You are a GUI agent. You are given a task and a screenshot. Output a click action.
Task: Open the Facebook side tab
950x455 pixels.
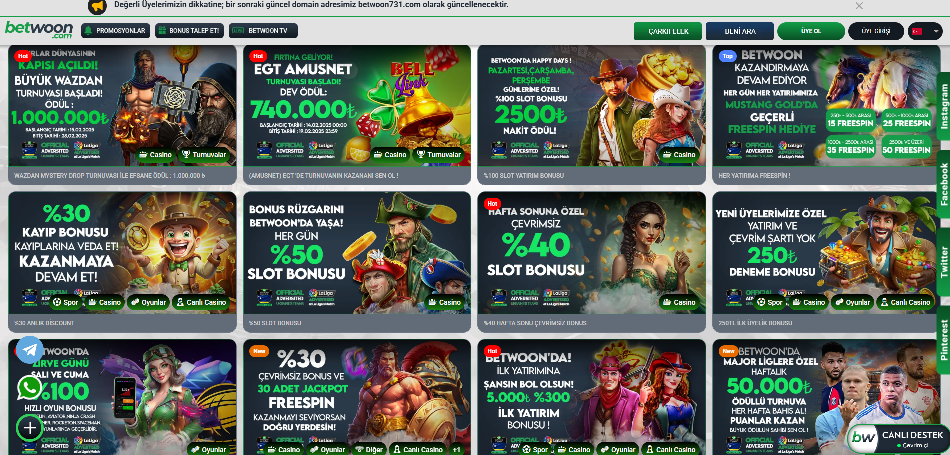pos(943,184)
